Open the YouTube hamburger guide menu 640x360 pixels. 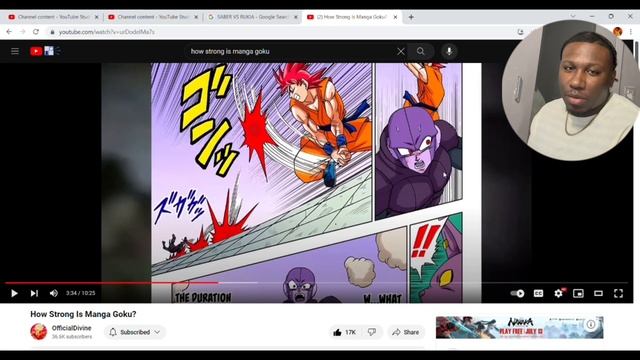[15, 51]
